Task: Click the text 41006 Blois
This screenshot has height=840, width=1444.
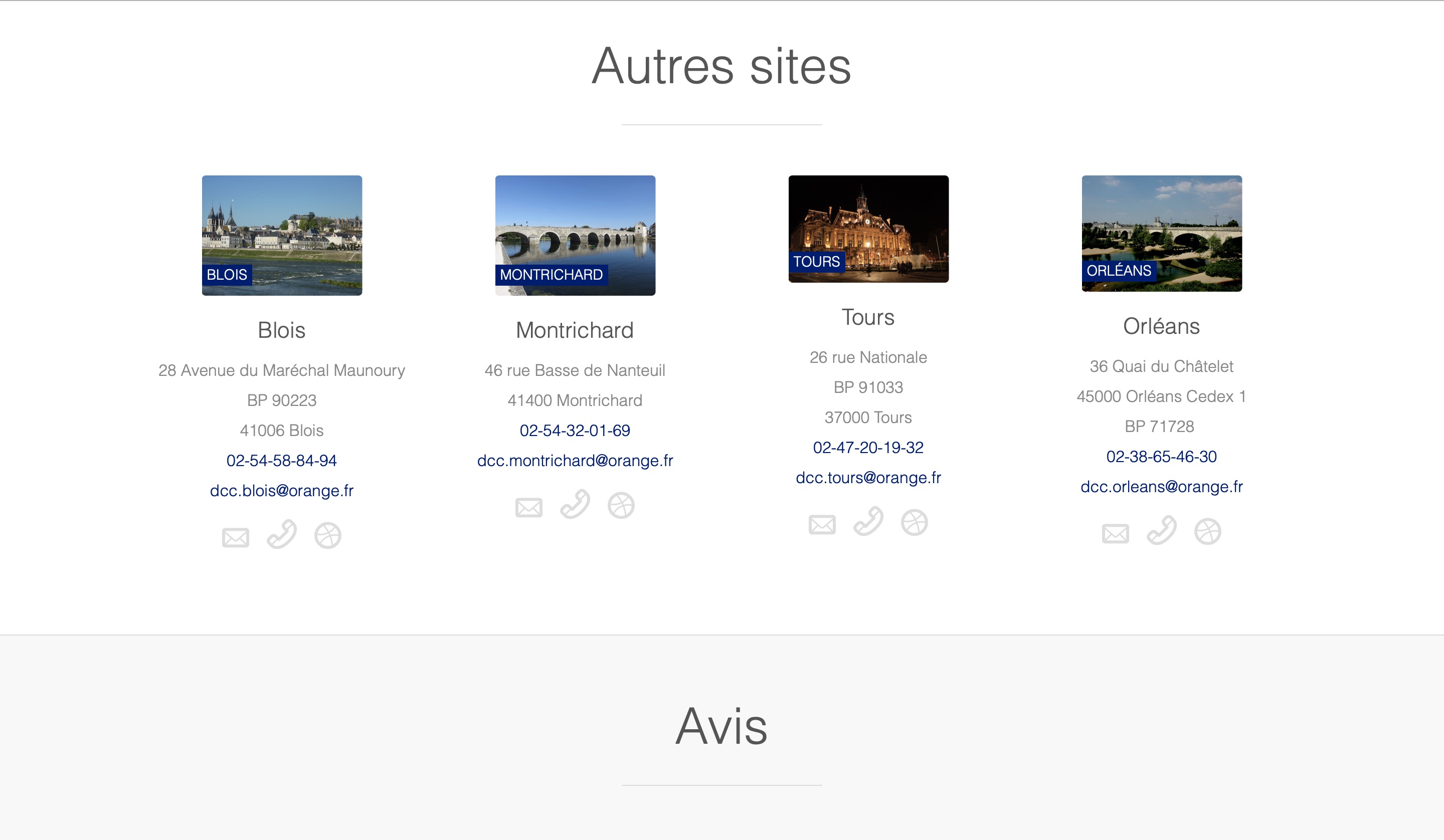Action: click(x=282, y=431)
